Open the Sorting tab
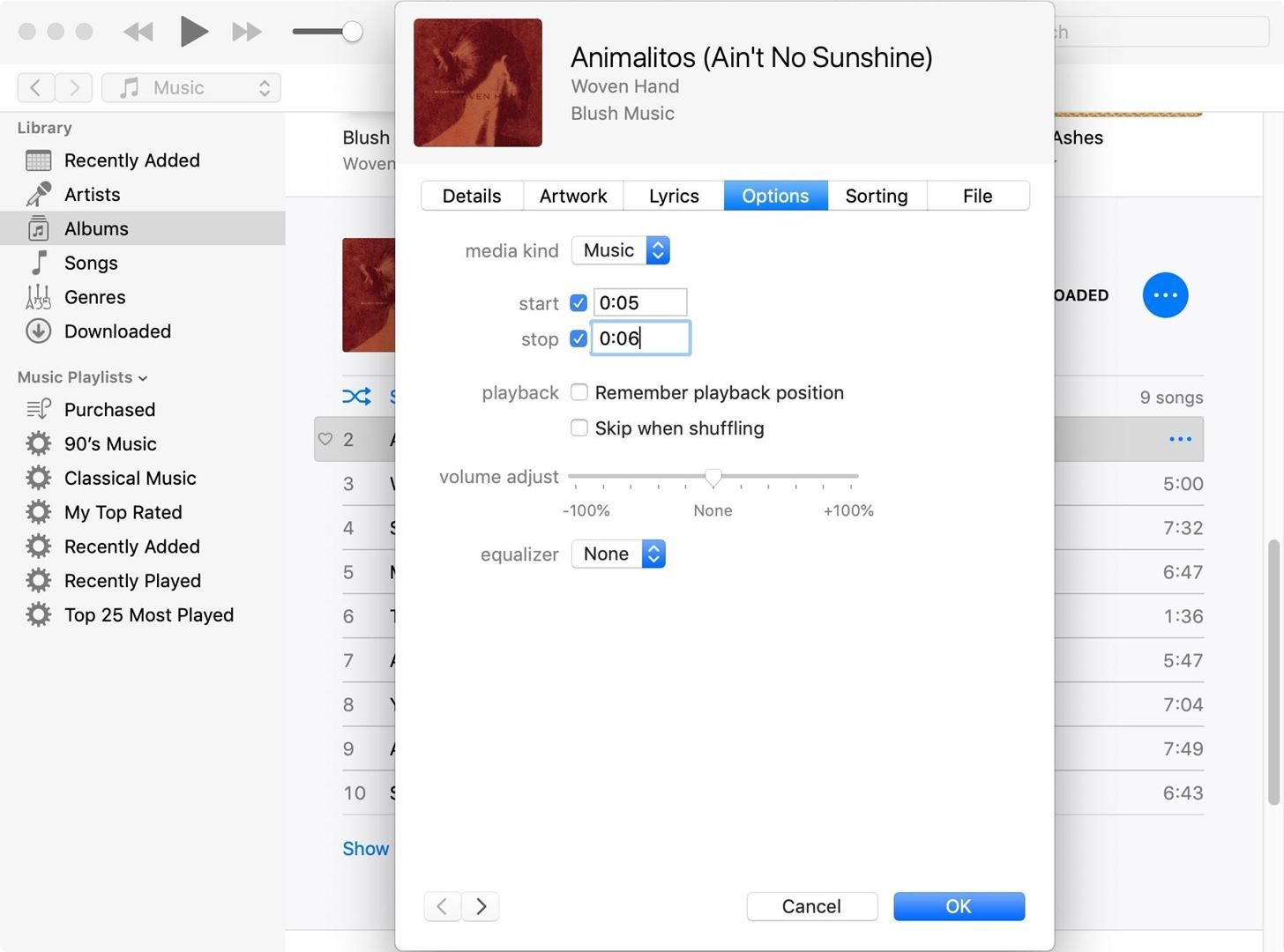Image resolution: width=1284 pixels, height=952 pixels. [876, 195]
